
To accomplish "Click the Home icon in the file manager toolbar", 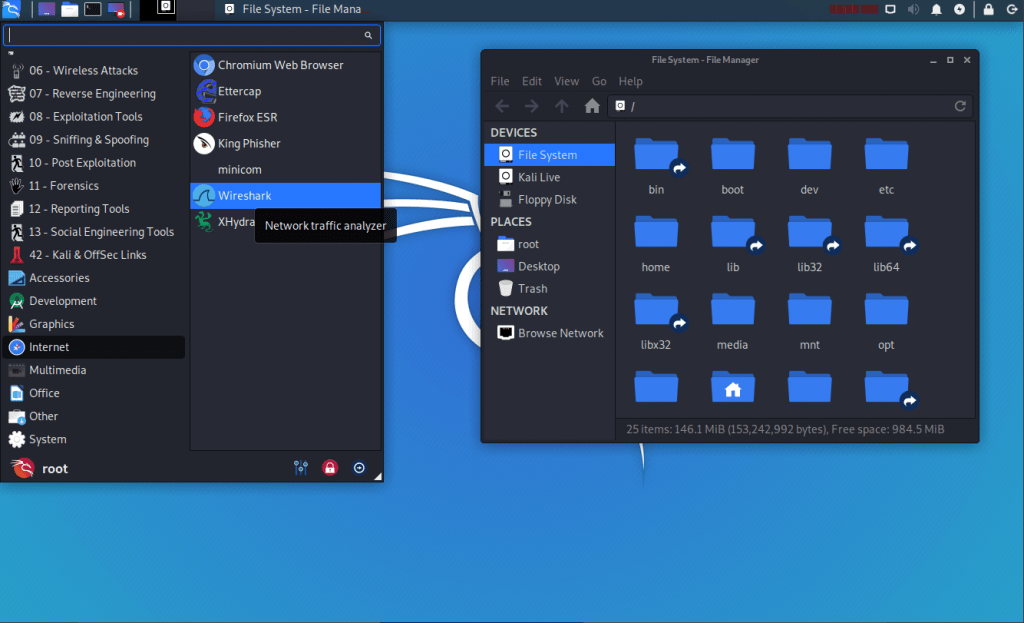I will pos(591,105).
